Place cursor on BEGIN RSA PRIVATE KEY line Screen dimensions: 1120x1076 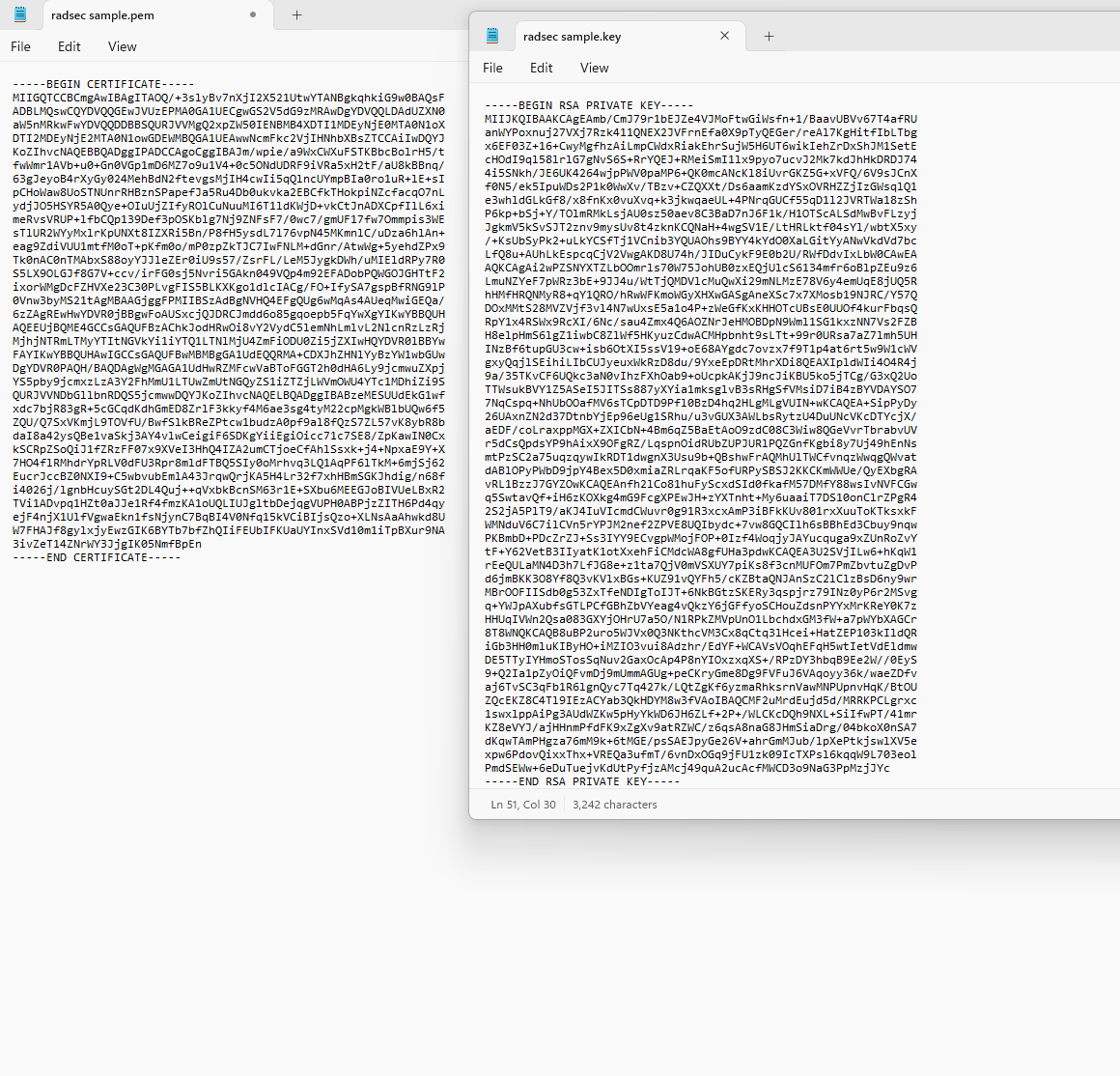(589, 105)
